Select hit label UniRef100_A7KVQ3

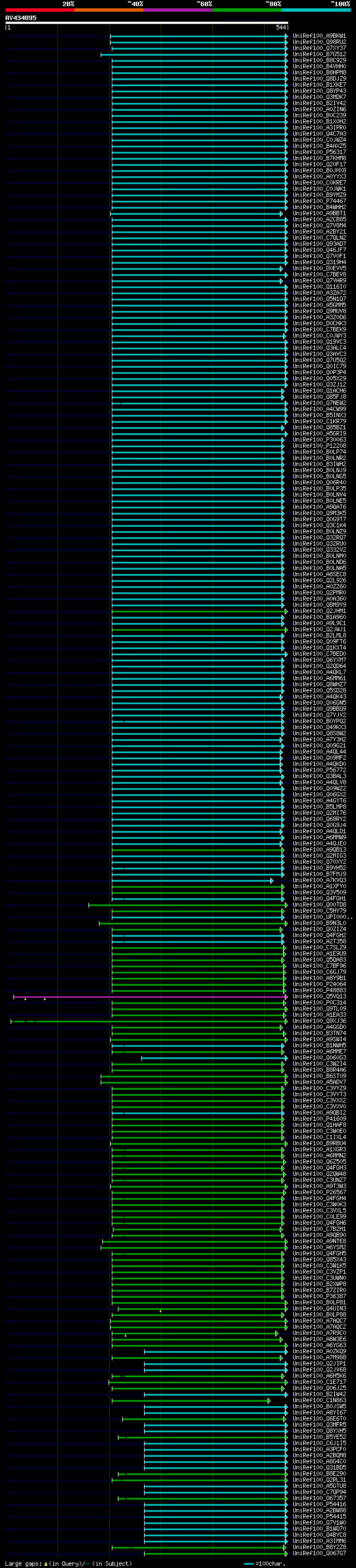(x=319, y=880)
